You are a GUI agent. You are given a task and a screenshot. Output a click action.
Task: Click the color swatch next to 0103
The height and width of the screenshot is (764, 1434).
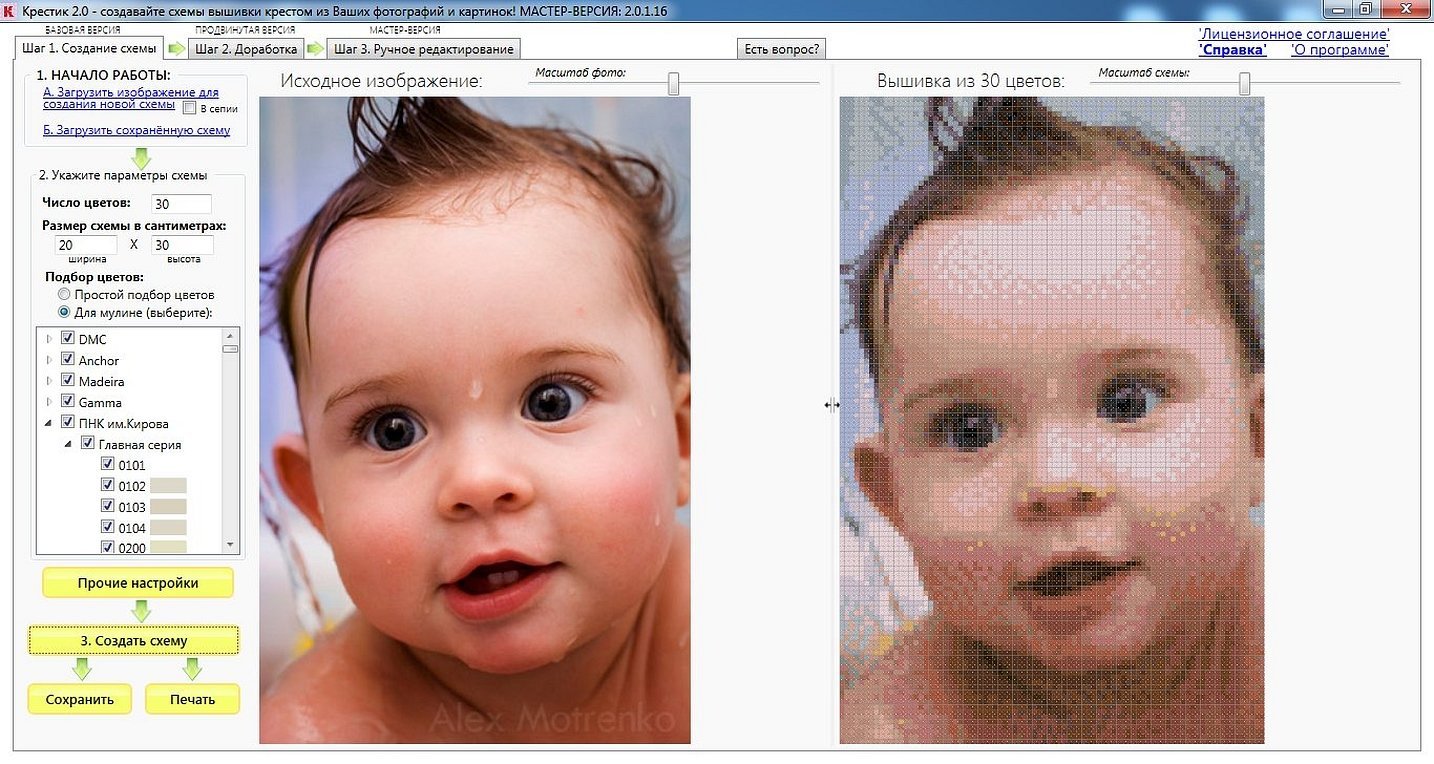[168, 507]
